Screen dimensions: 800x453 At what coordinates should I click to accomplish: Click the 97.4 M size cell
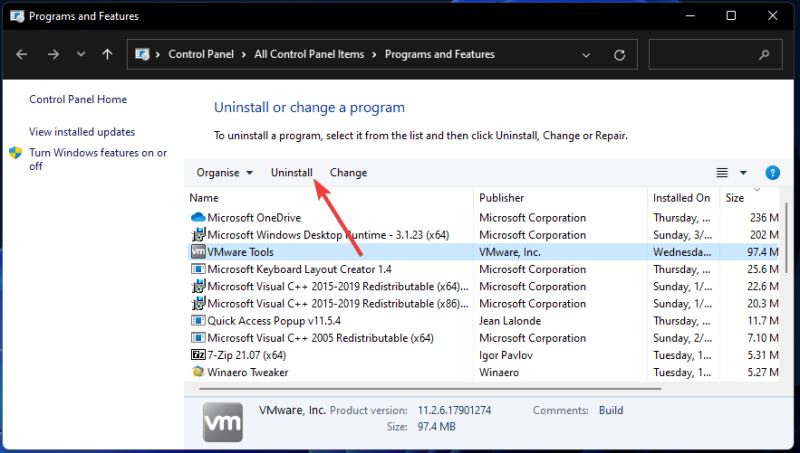pos(763,252)
